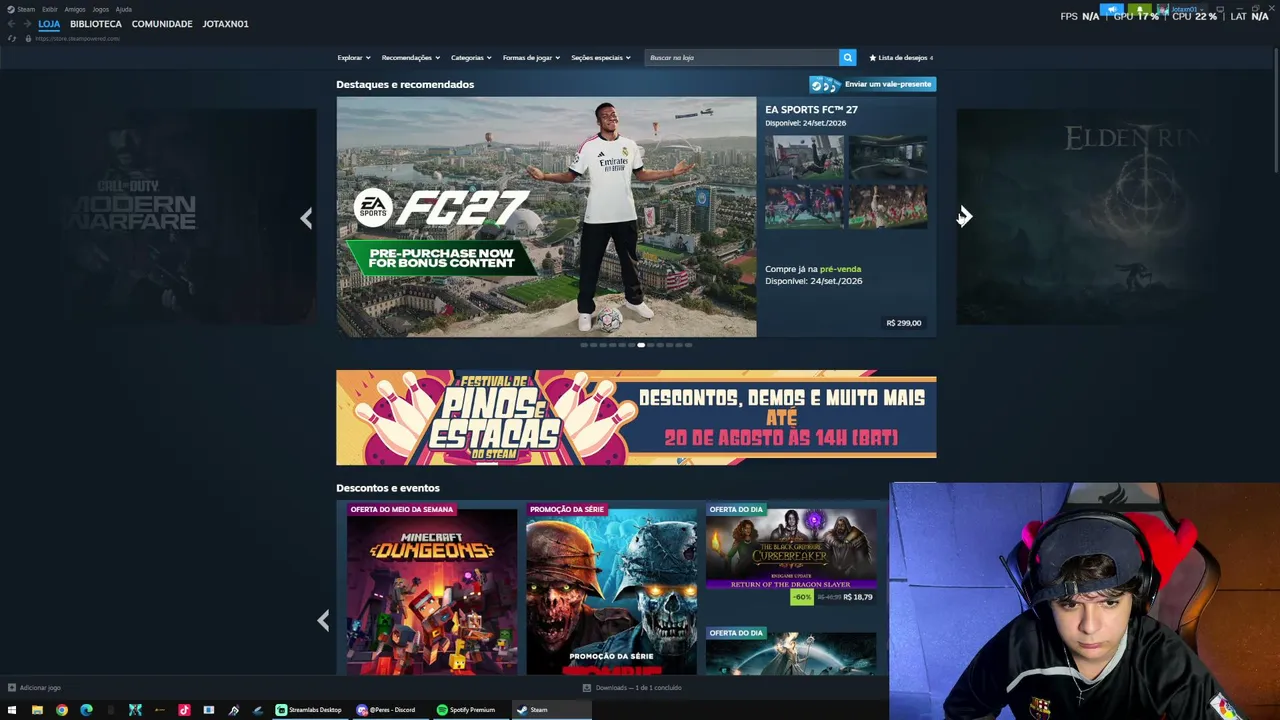Reload the store page with refresh icon
The width and height of the screenshot is (1280, 720).
point(12,38)
